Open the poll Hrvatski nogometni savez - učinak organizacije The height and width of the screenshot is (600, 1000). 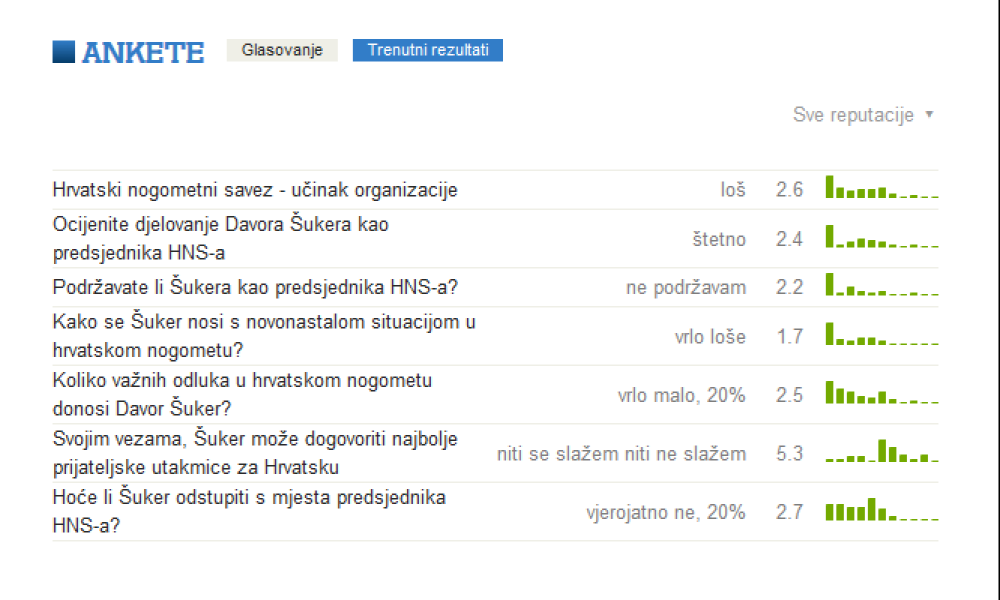coord(255,190)
